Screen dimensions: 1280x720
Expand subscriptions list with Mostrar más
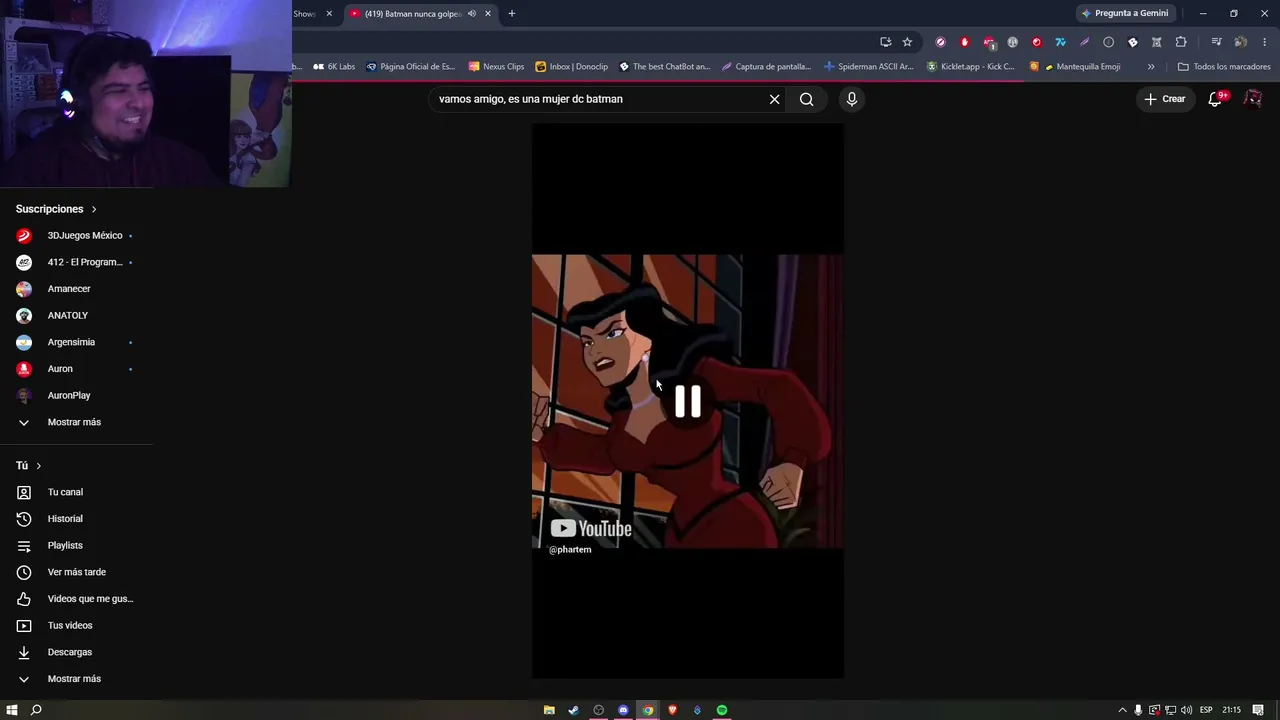[76, 422]
